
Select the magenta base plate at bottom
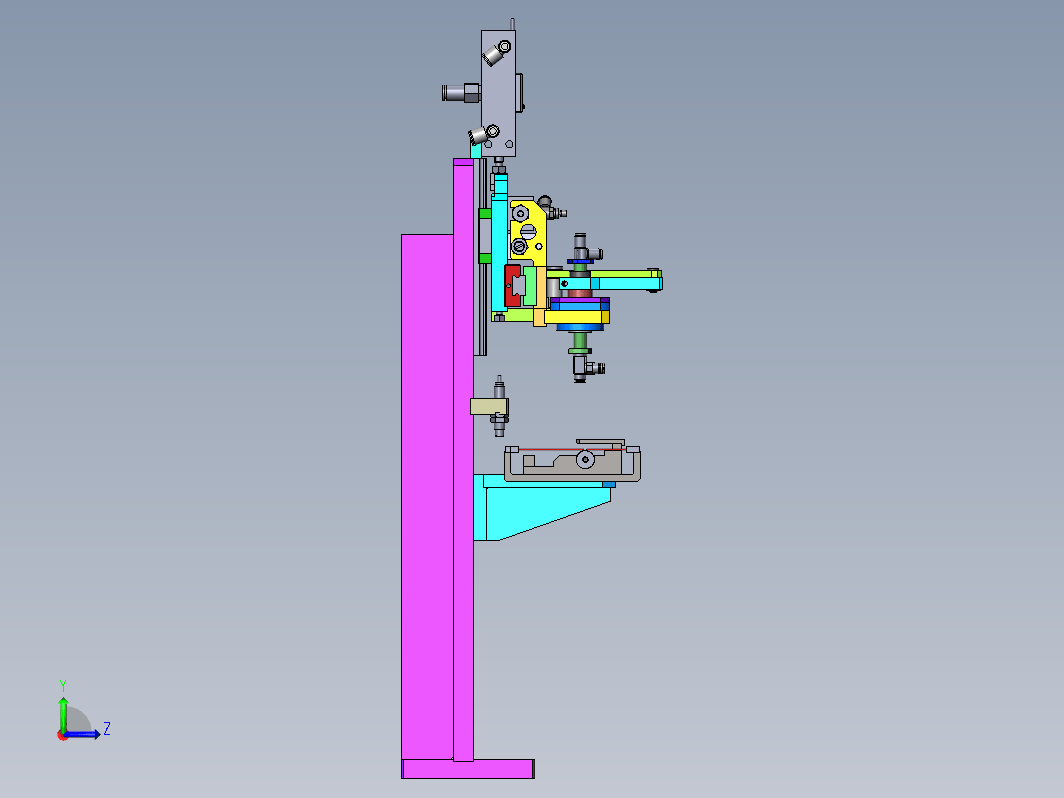468,769
